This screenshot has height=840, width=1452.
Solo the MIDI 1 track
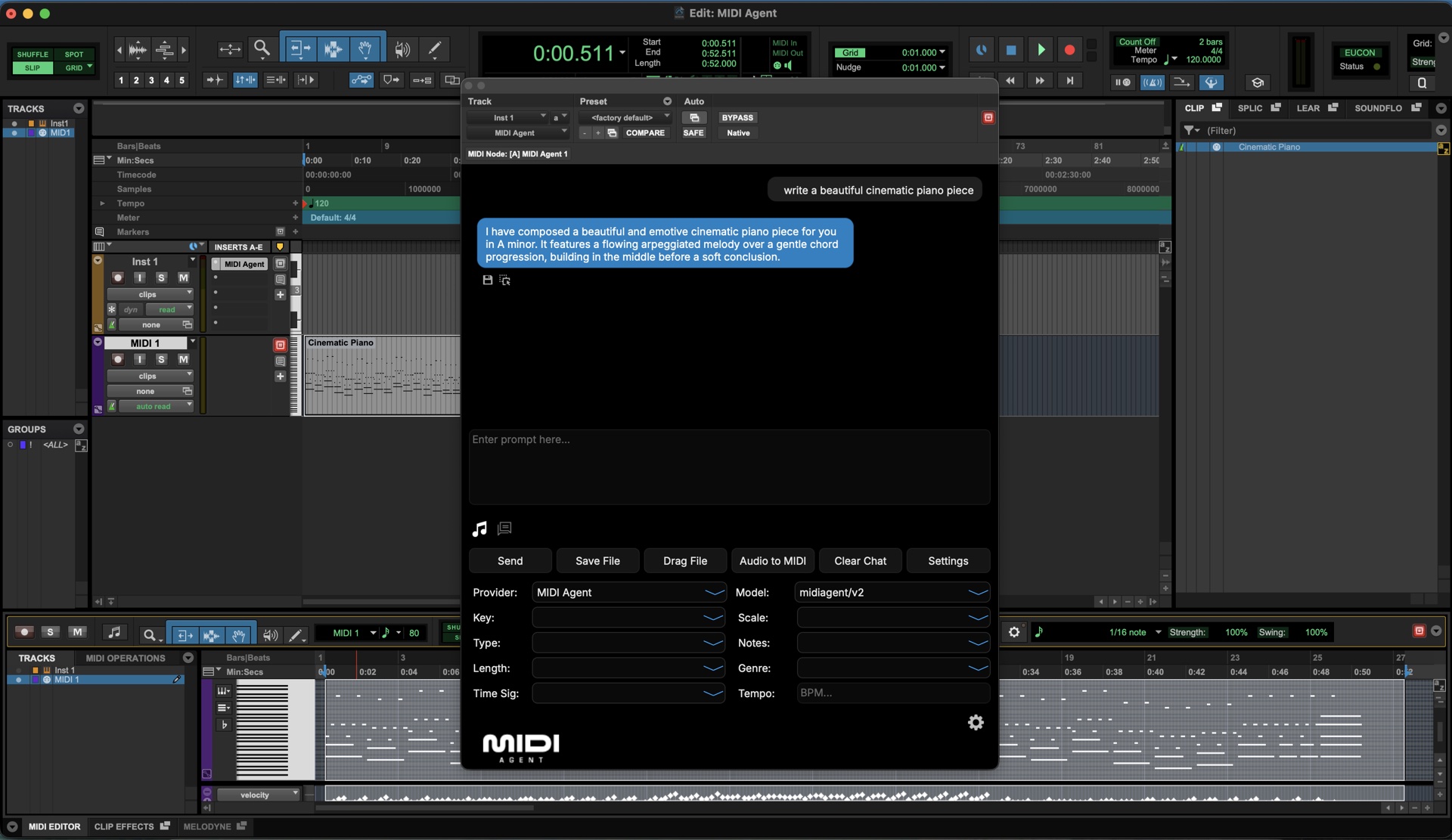[x=161, y=359]
